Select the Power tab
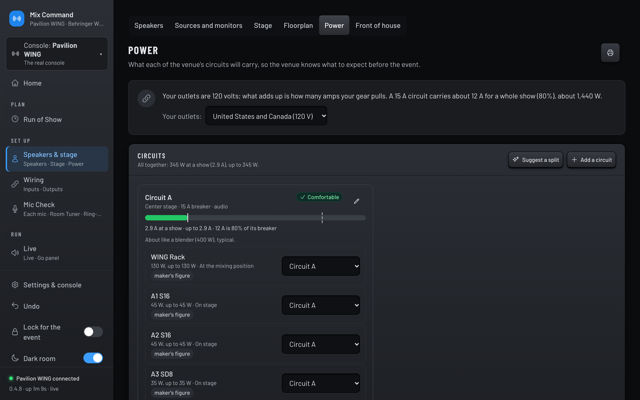 [x=334, y=25]
